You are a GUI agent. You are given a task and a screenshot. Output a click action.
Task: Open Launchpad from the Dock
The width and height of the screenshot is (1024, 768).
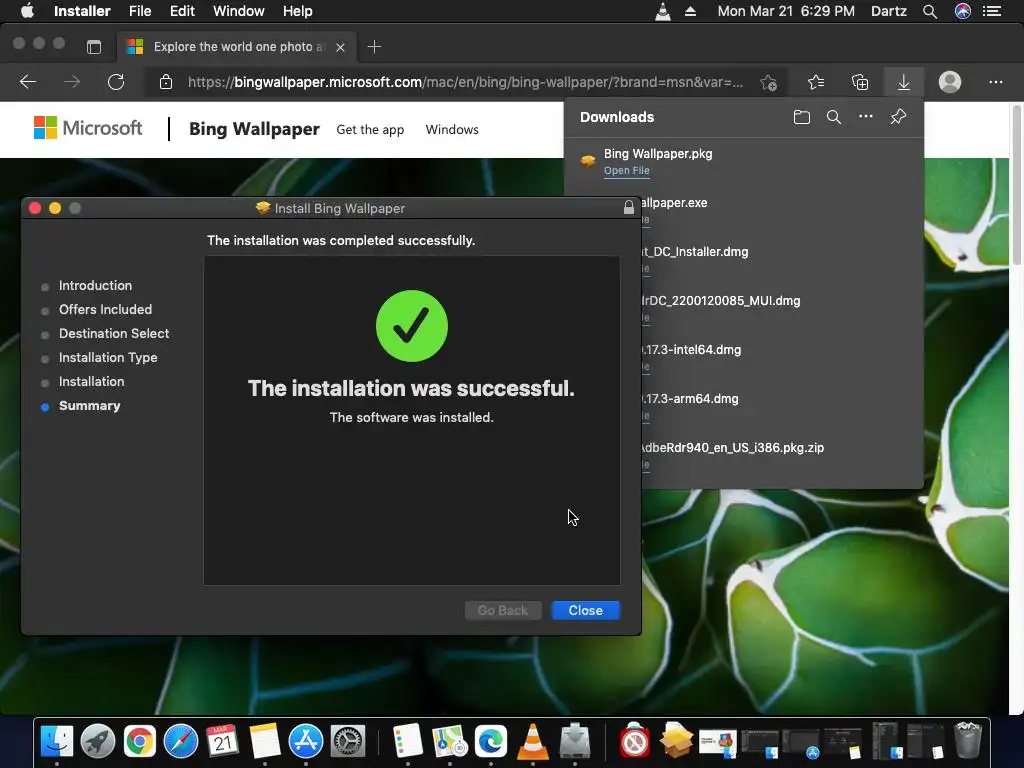point(98,741)
